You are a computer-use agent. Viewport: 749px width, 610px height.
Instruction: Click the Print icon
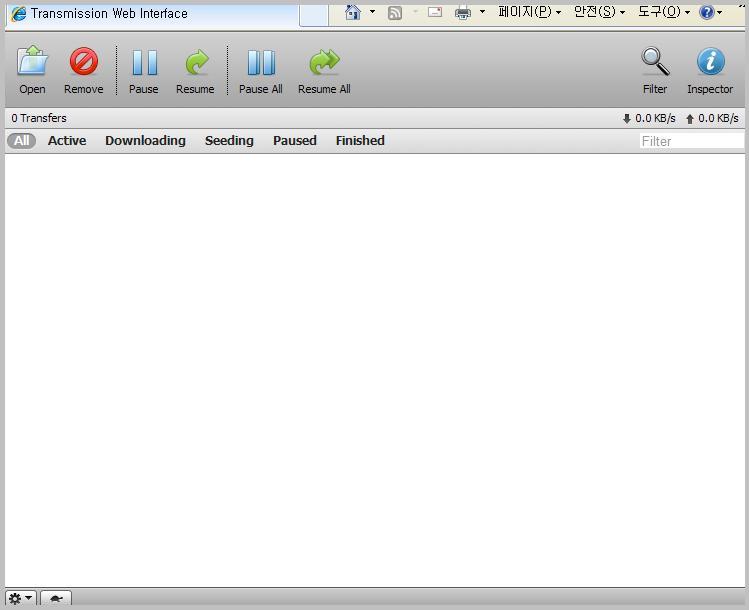462,12
